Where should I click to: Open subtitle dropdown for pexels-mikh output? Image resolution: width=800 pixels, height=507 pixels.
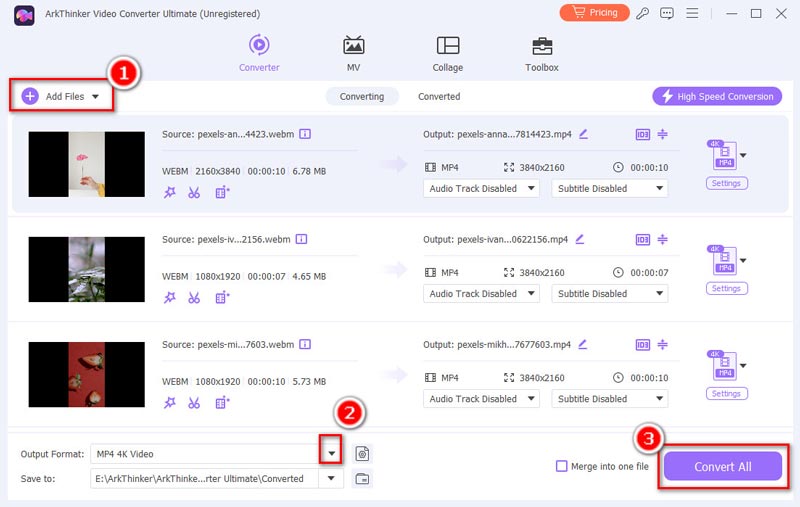[610, 398]
